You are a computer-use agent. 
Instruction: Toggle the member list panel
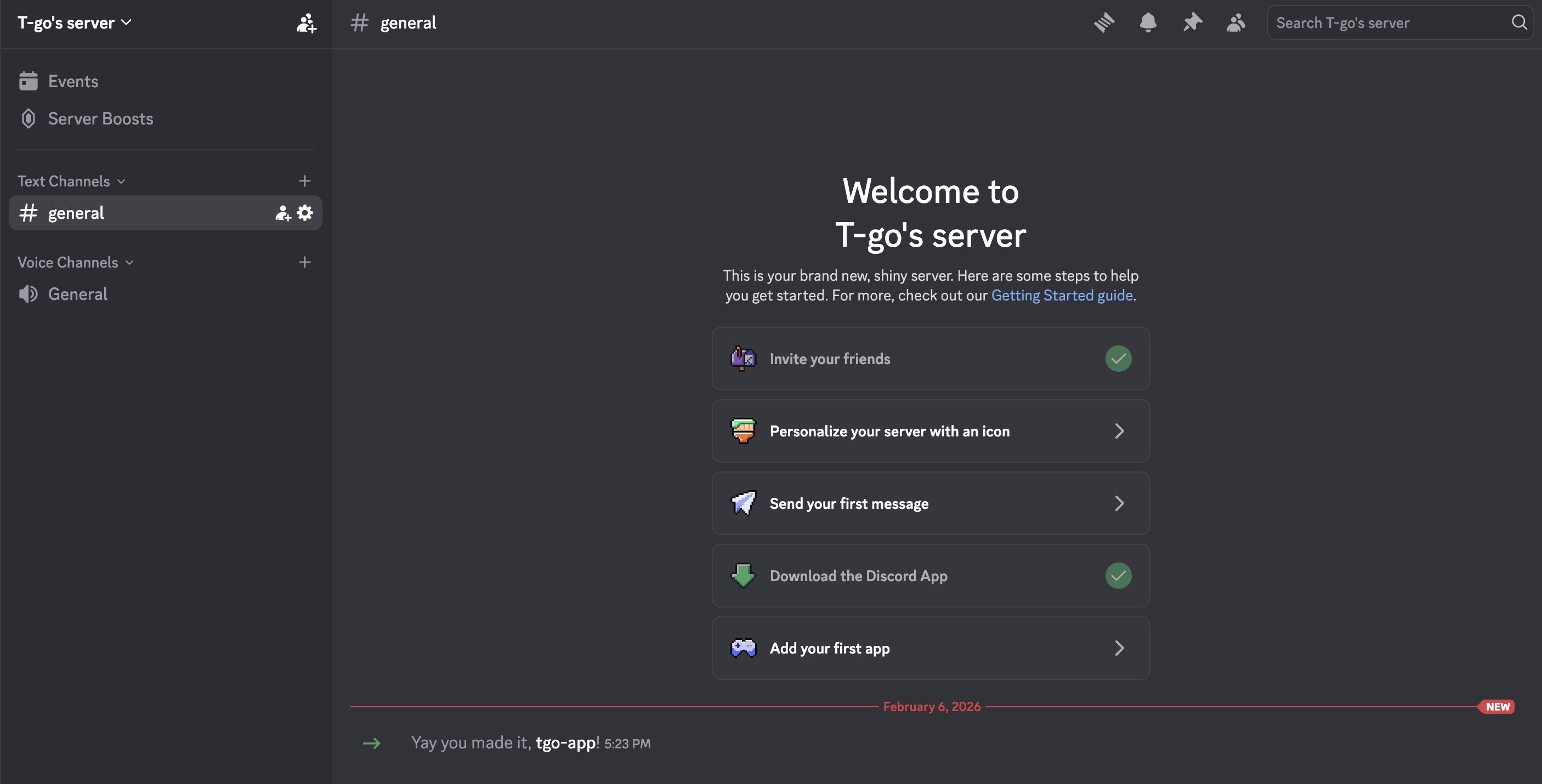click(x=1235, y=22)
